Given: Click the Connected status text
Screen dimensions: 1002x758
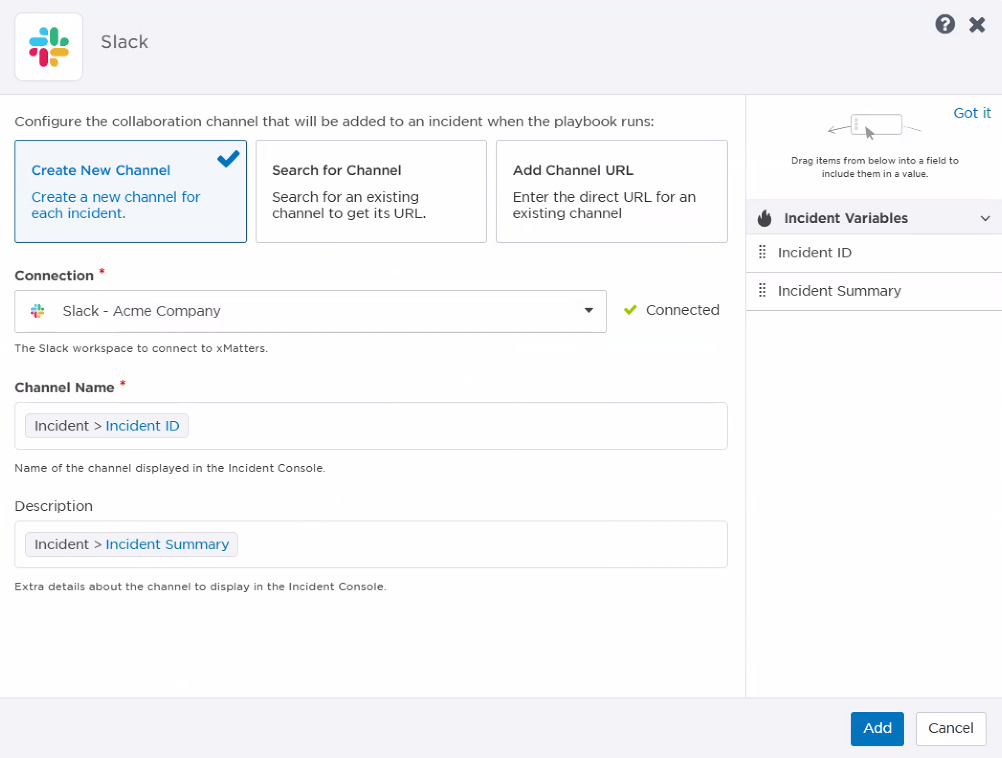Looking at the screenshot, I should coord(682,310).
